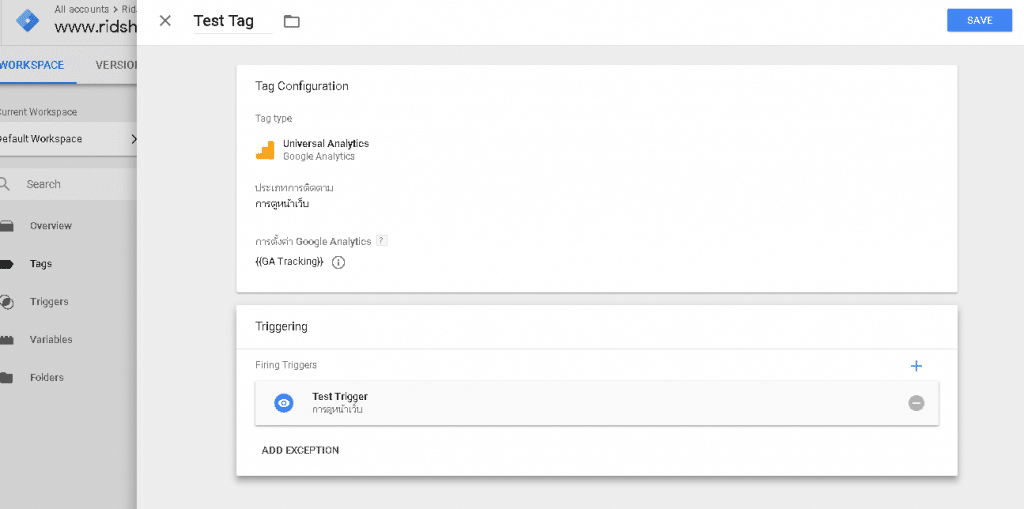The width and height of the screenshot is (1024, 509).
Task: Switch to the Versions tab
Action: [116, 65]
